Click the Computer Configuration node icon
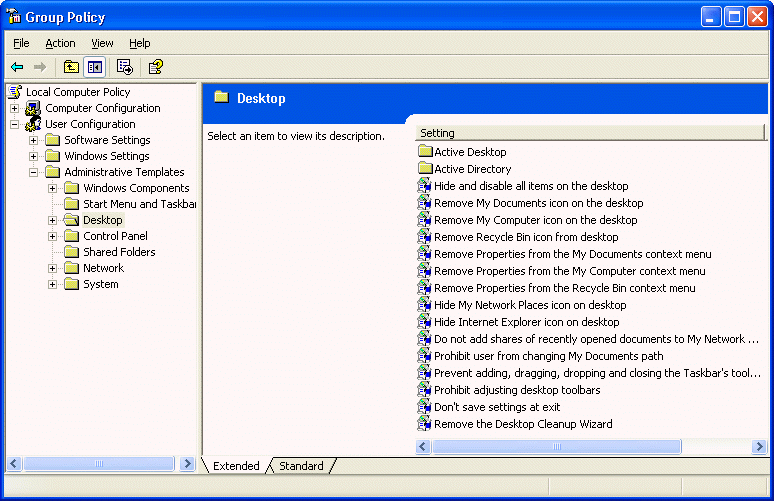Viewport: 774px width, 501px height. tap(33, 108)
